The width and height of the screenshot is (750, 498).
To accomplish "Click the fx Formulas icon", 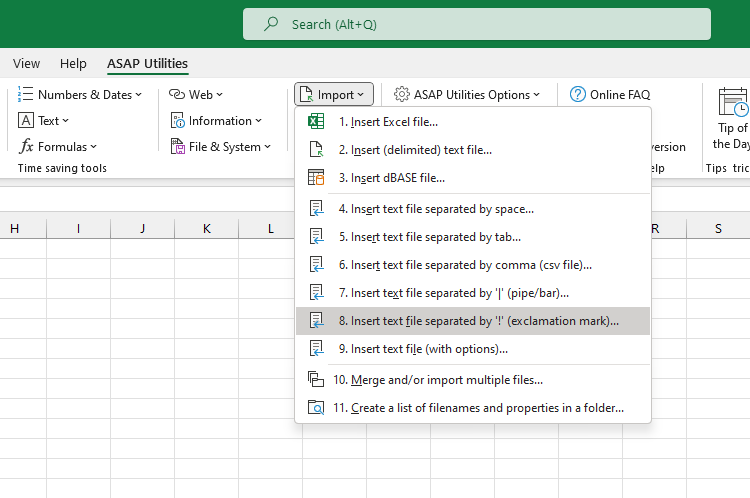I will coord(26,146).
